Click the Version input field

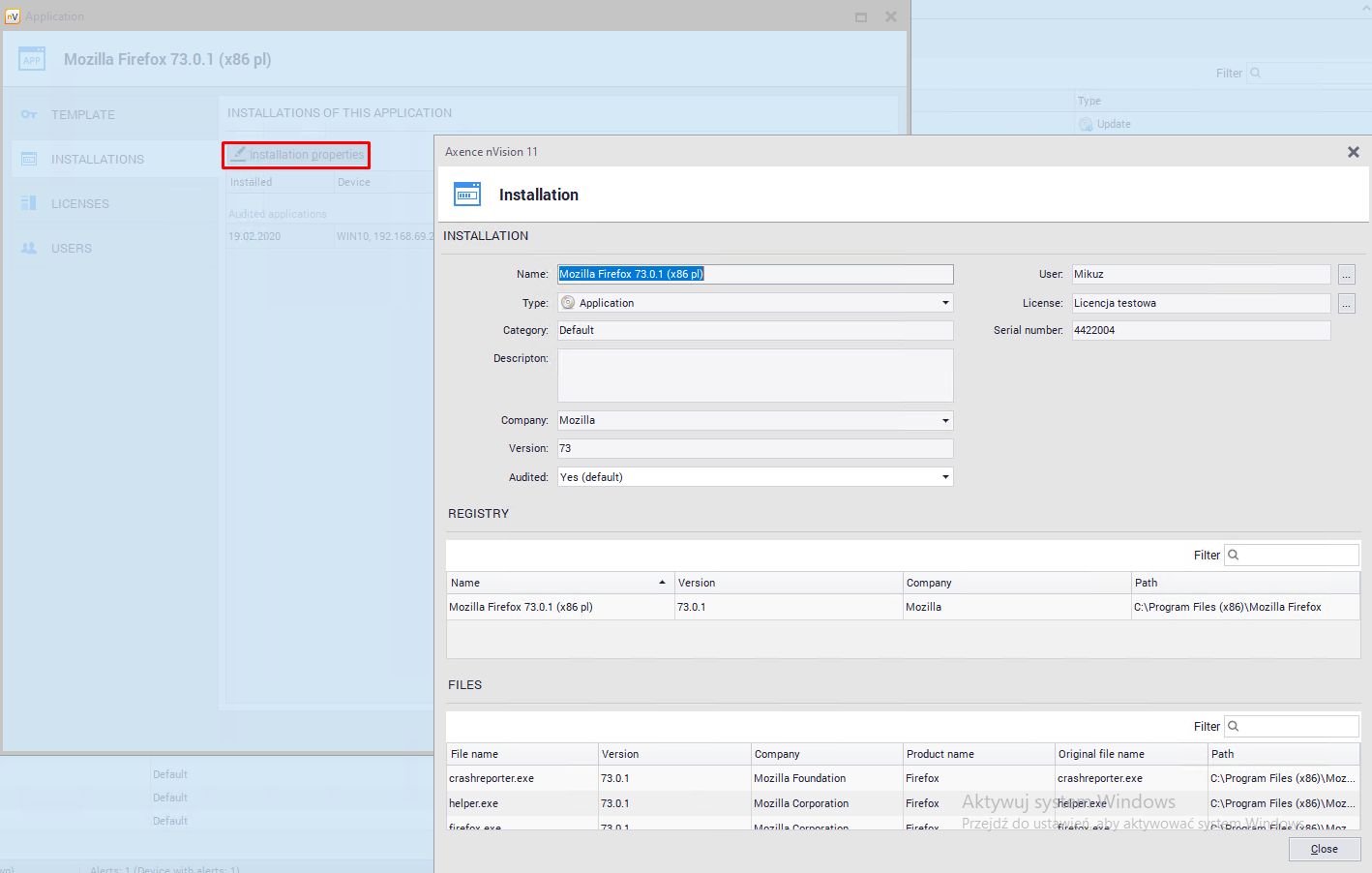(755, 448)
